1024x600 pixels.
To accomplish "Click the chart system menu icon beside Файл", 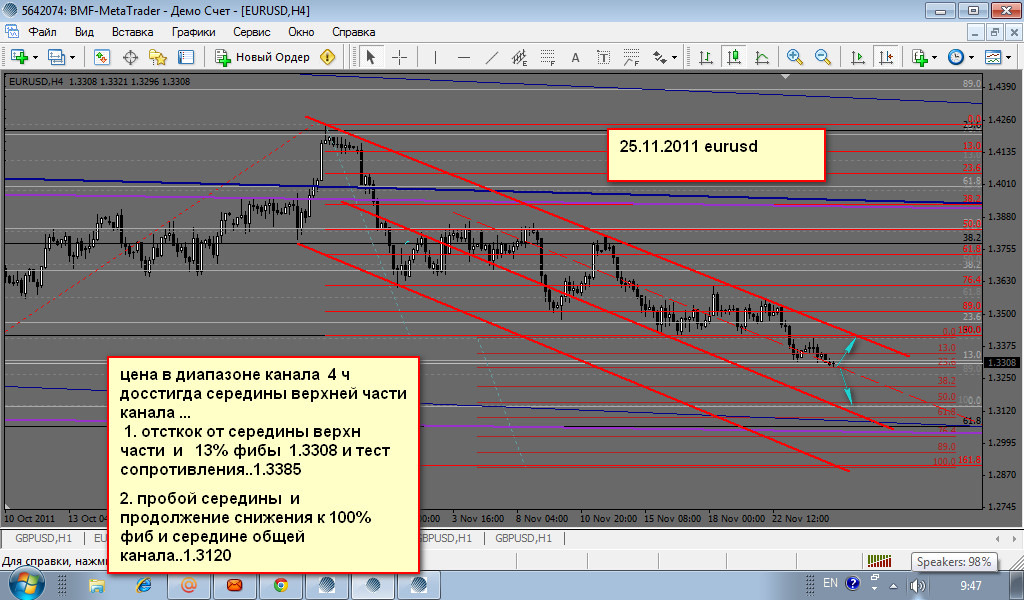I will point(12,31).
